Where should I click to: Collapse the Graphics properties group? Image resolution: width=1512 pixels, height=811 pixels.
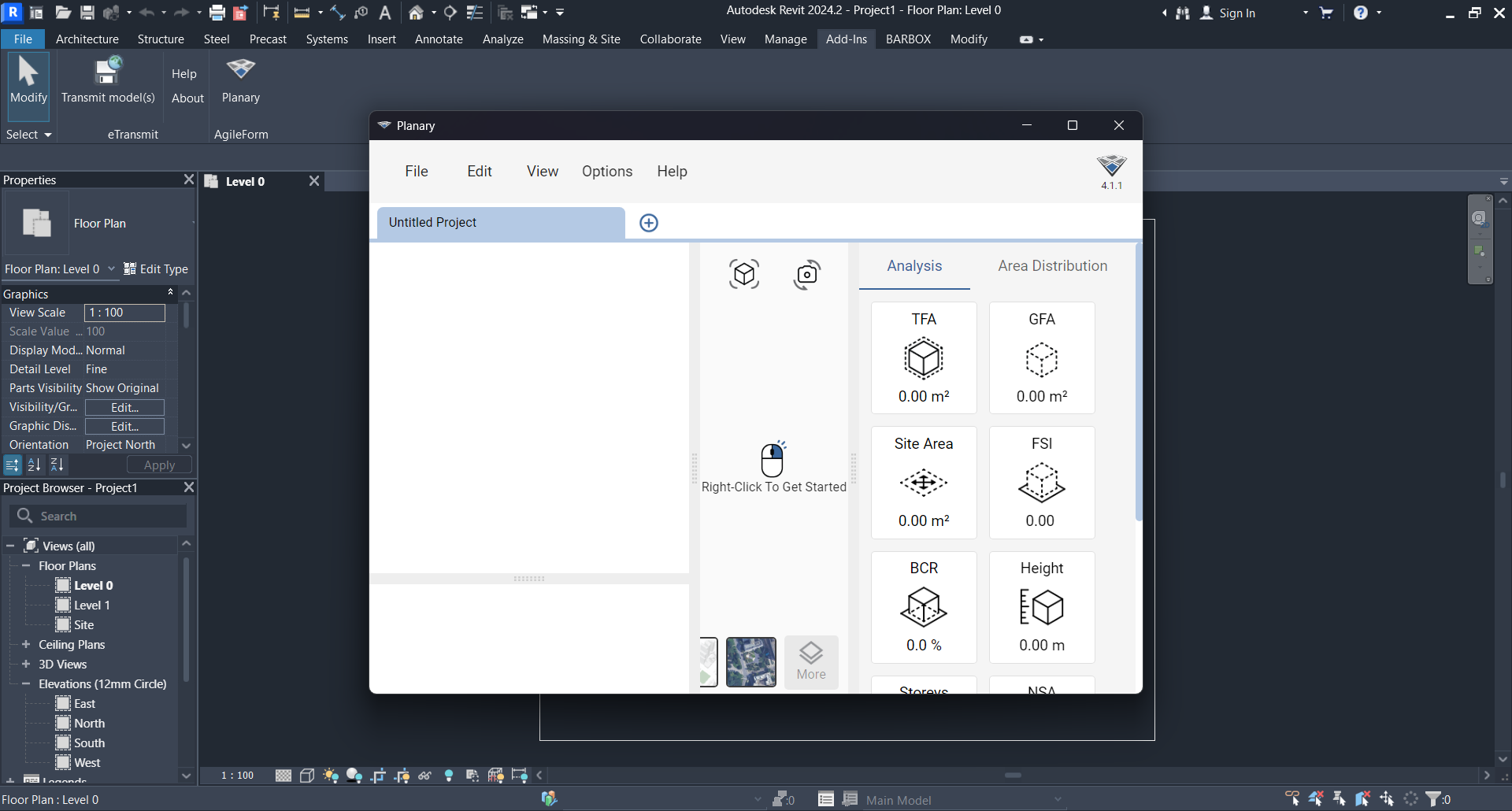(x=170, y=293)
